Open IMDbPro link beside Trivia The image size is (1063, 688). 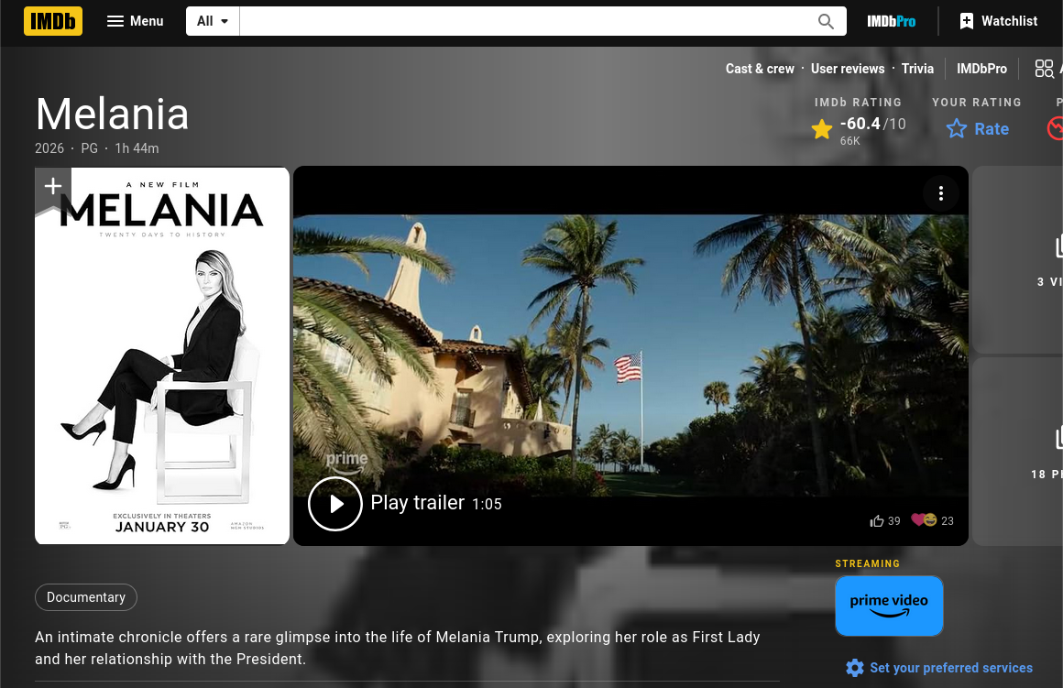pos(981,68)
